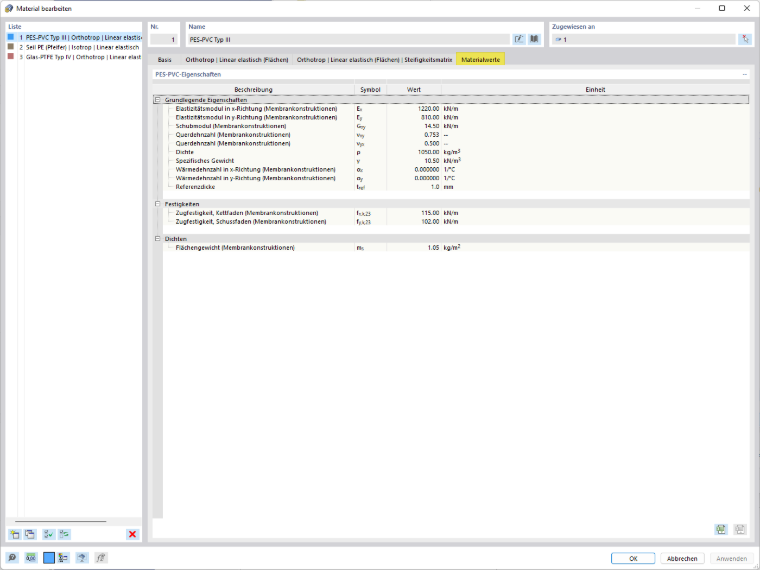Select material 3 Glas-PTFE Typ IV in list
Viewport: 760px width, 570px height.
pos(74,57)
